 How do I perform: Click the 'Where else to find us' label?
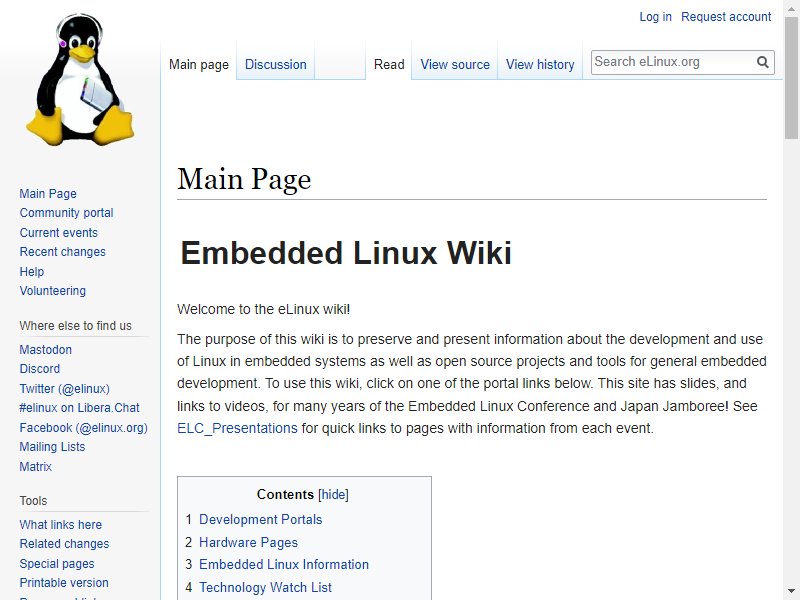[x=76, y=326]
